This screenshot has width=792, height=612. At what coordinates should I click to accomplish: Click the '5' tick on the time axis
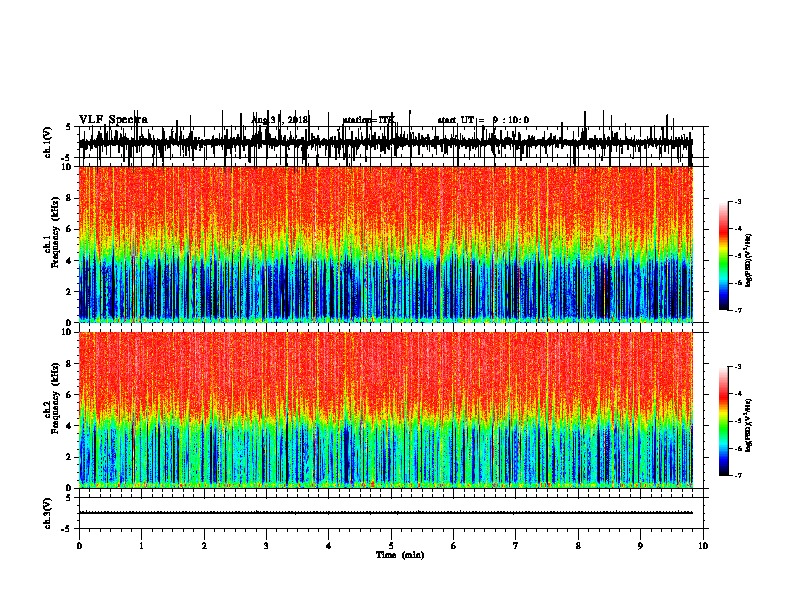pyautogui.click(x=391, y=546)
